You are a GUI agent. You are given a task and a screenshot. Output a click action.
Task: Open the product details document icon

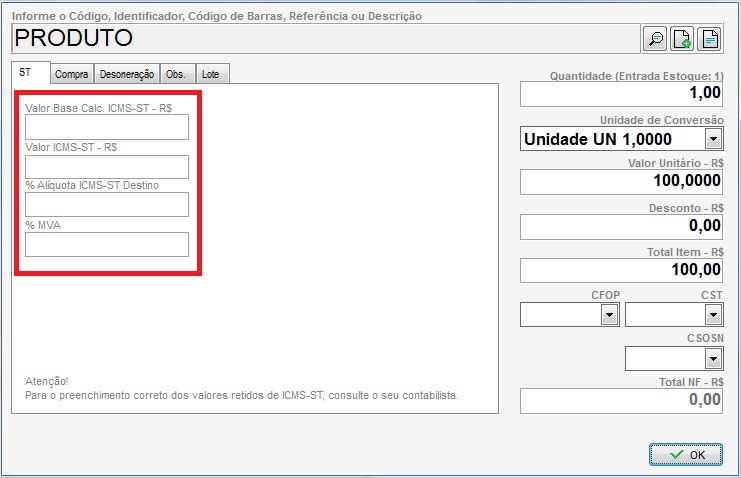click(709, 39)
